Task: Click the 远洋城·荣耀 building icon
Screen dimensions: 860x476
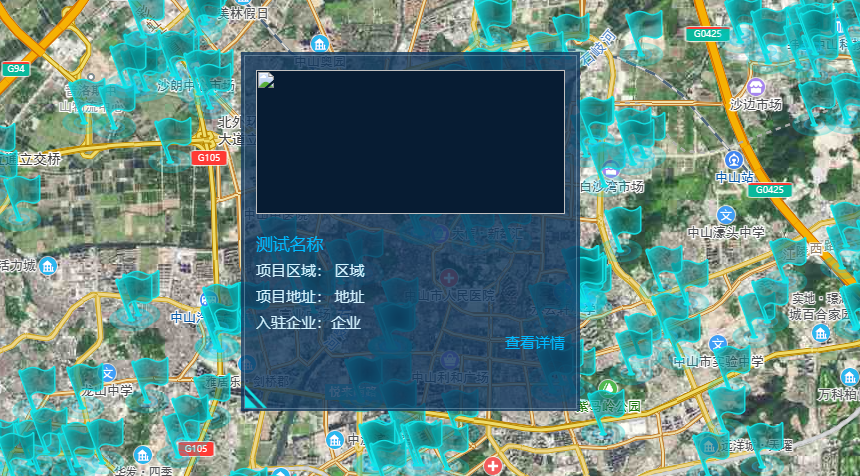Action: pyautogui.click(x=709, y=445)
